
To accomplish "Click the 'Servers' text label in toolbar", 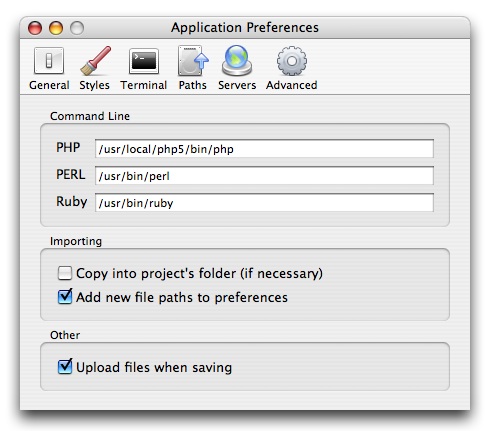I will (237, 85).
